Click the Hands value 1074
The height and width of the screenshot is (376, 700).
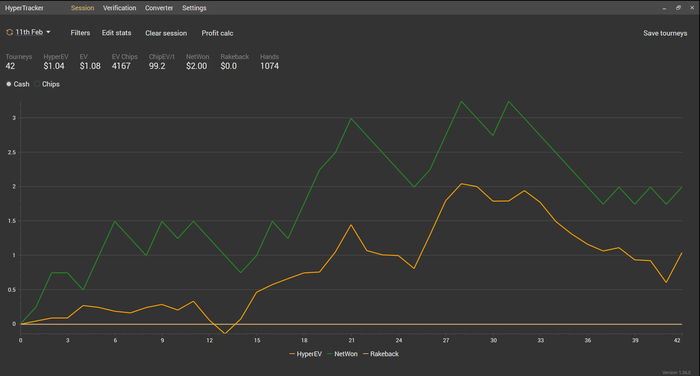click(270, 66)
